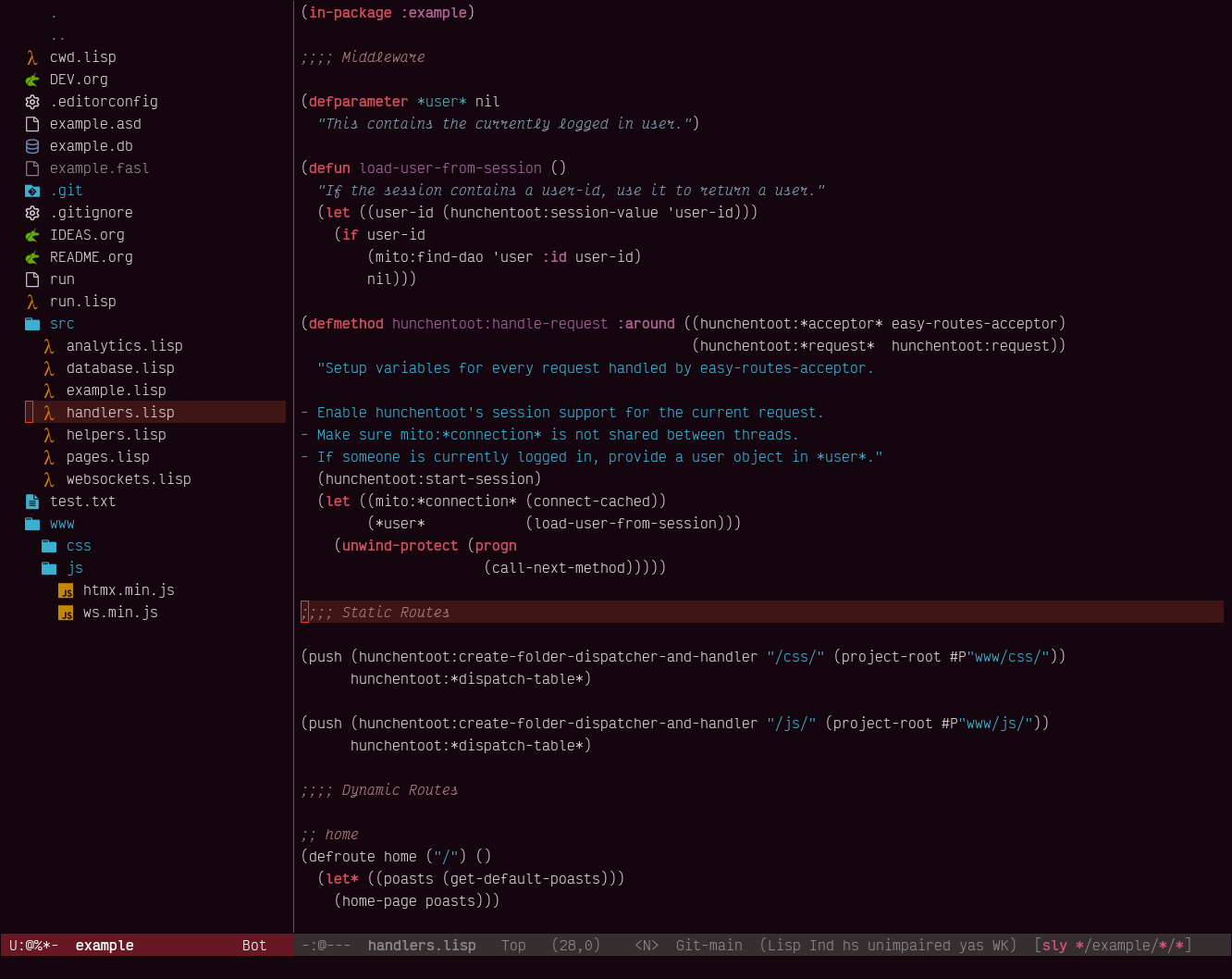Open ws.min.js file name
Image resolution: width=1232 pixels, height=979 pixels.
[120, 613]
